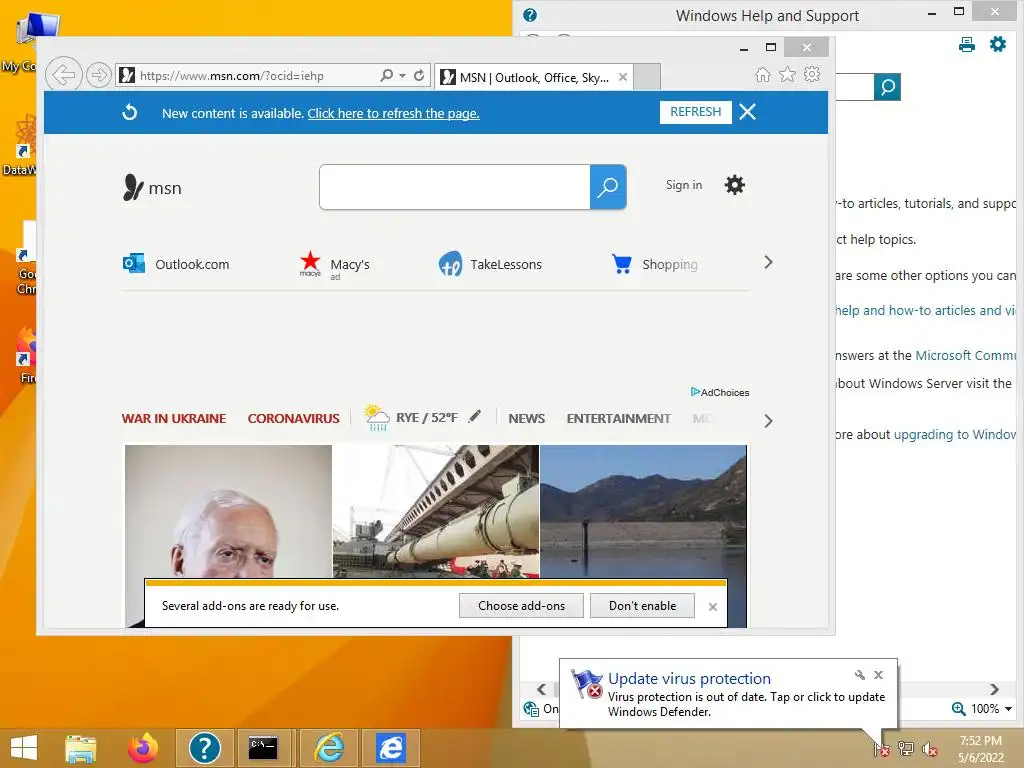Open the address bar autocomplete dropdown arrow

[402, 75]
